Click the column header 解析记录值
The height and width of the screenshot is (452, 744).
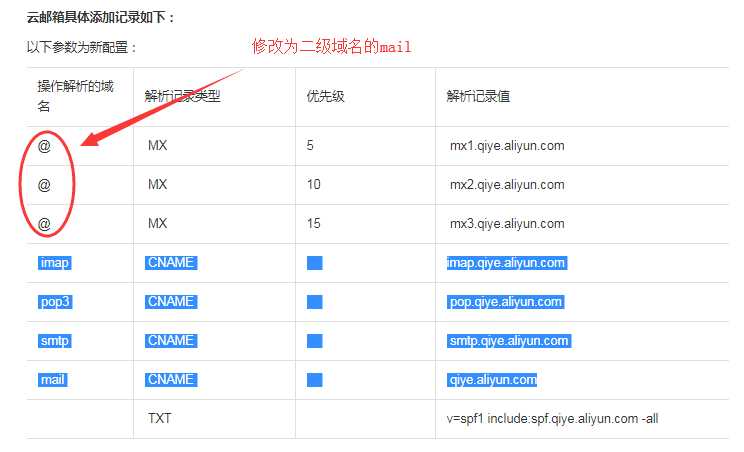point(478,96)
